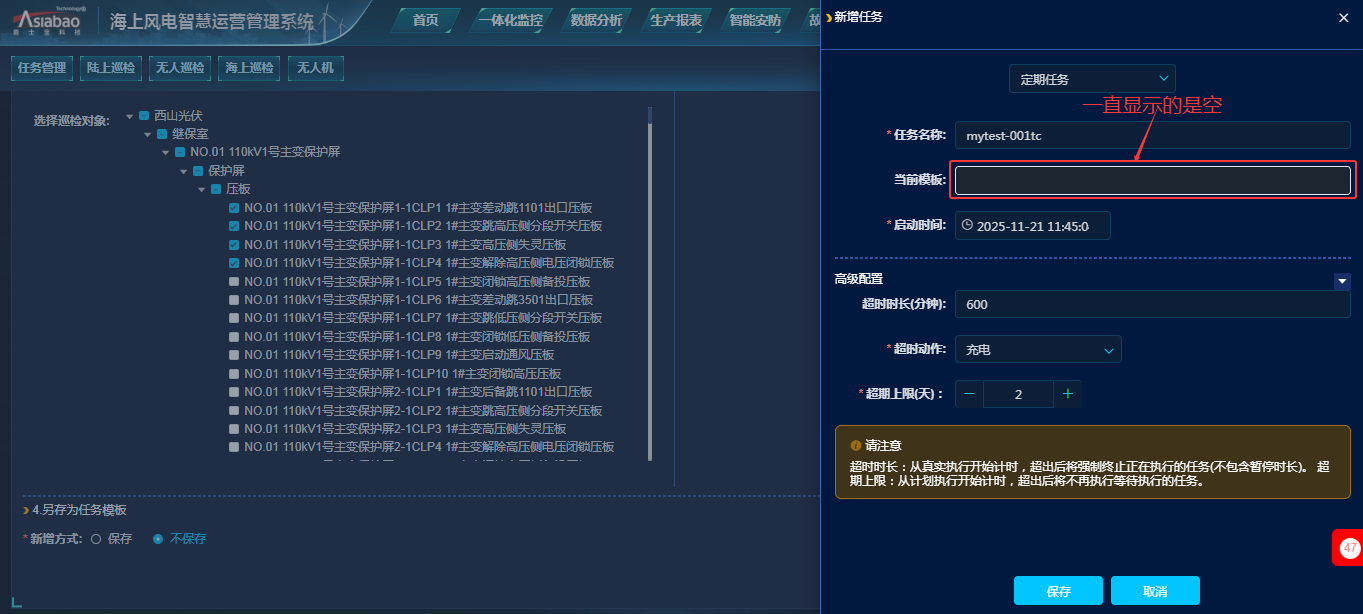
Task: Open the 数据分析 top menu tab
Action: click(595, 20)
